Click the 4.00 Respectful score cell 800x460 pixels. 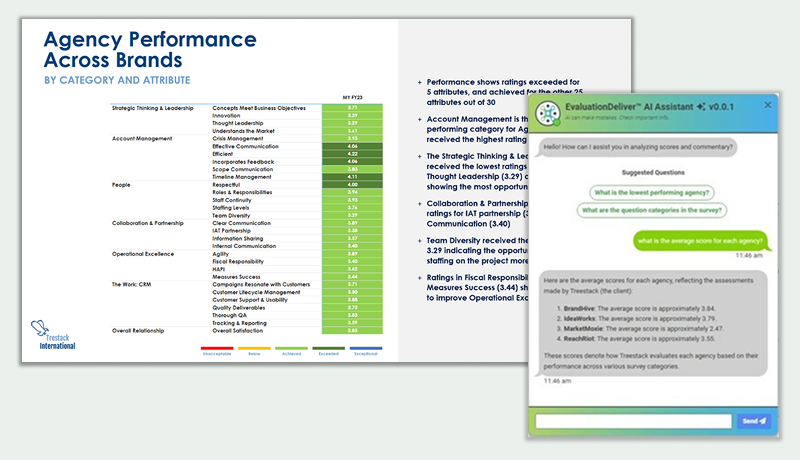click(352, 185)
